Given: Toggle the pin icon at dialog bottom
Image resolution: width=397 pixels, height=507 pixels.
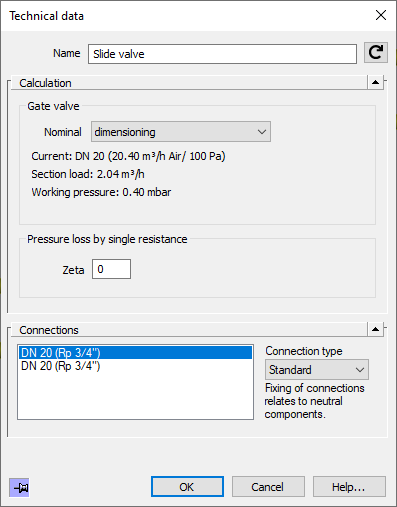Looking at the screenshot, I should 19,488.
